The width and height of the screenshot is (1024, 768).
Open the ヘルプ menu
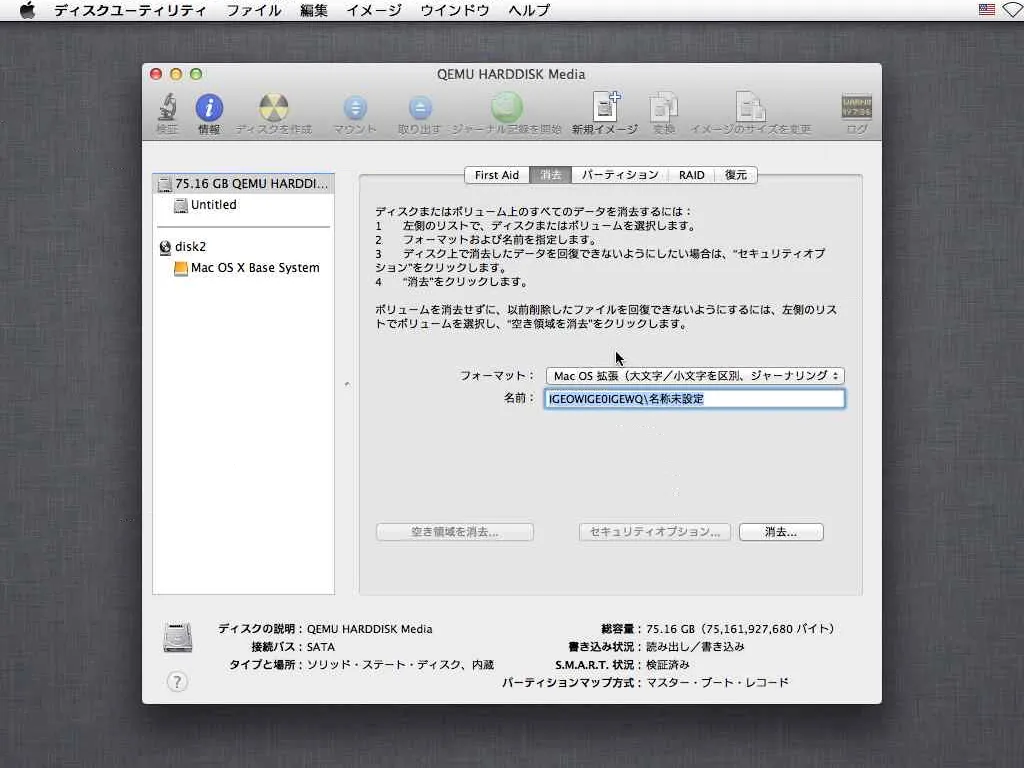(x=529, y=10)
